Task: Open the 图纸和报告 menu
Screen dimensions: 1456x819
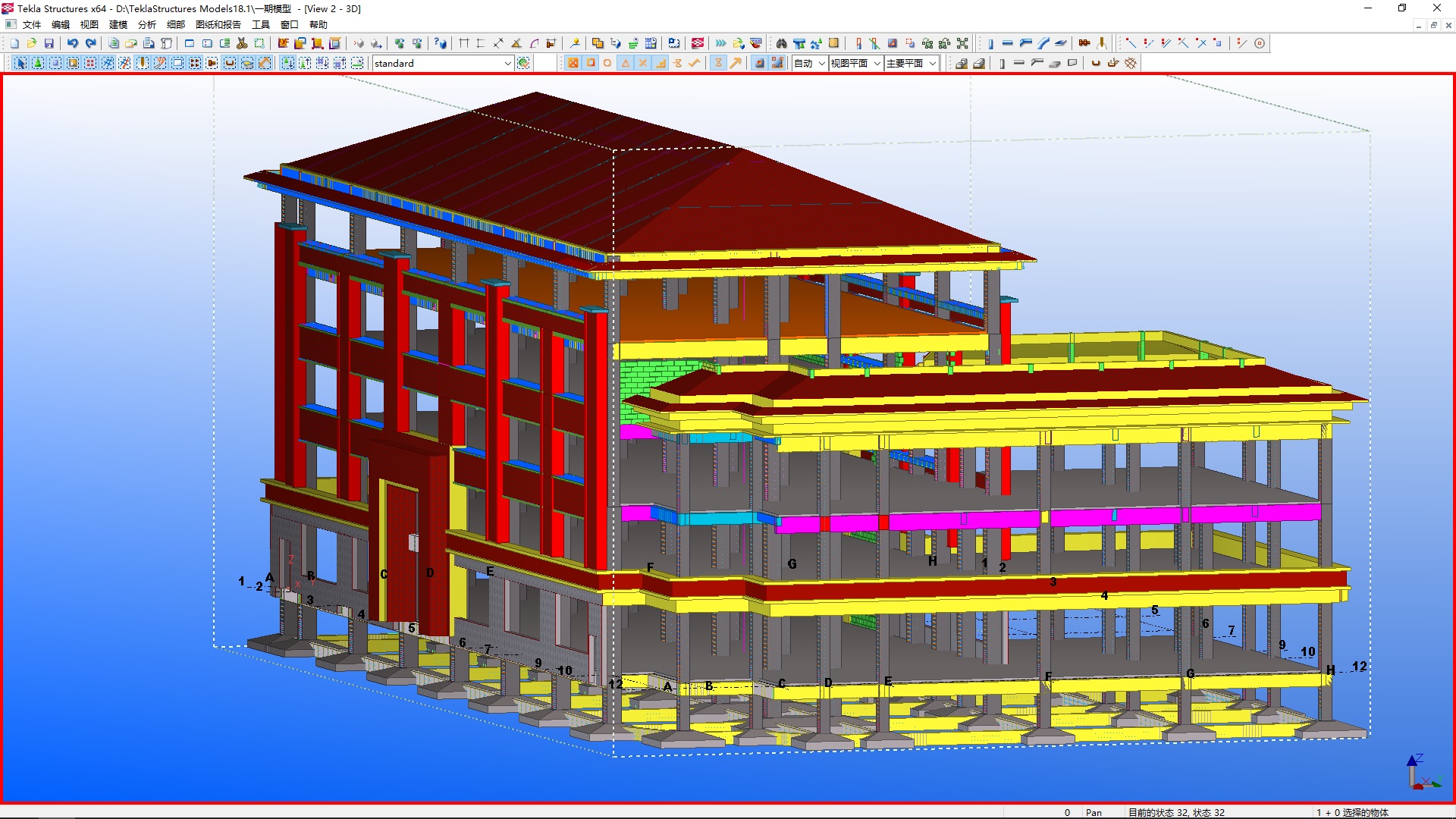Action: pos(218,24)
